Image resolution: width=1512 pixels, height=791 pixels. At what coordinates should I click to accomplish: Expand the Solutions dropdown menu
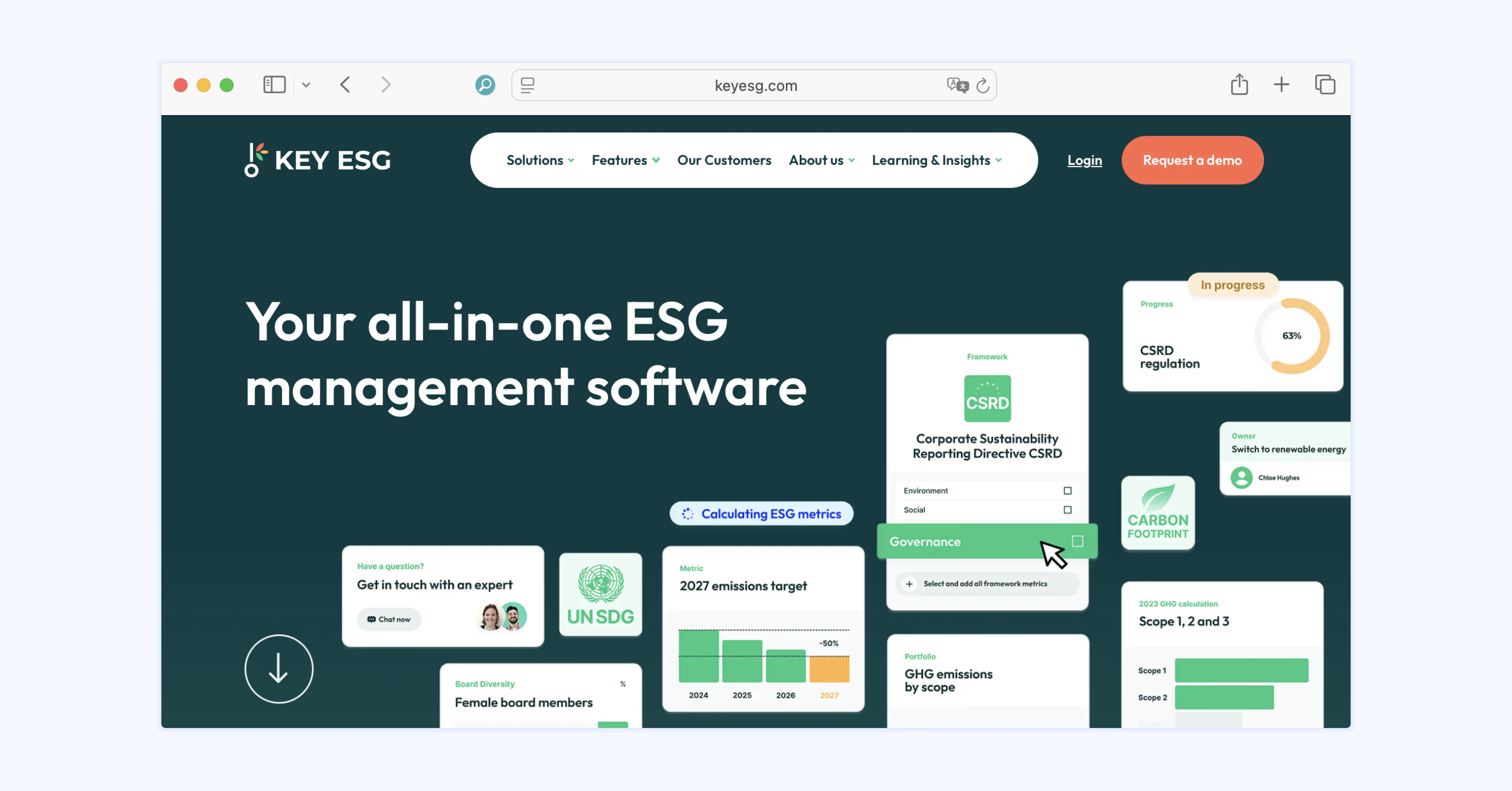coord(540,160)
